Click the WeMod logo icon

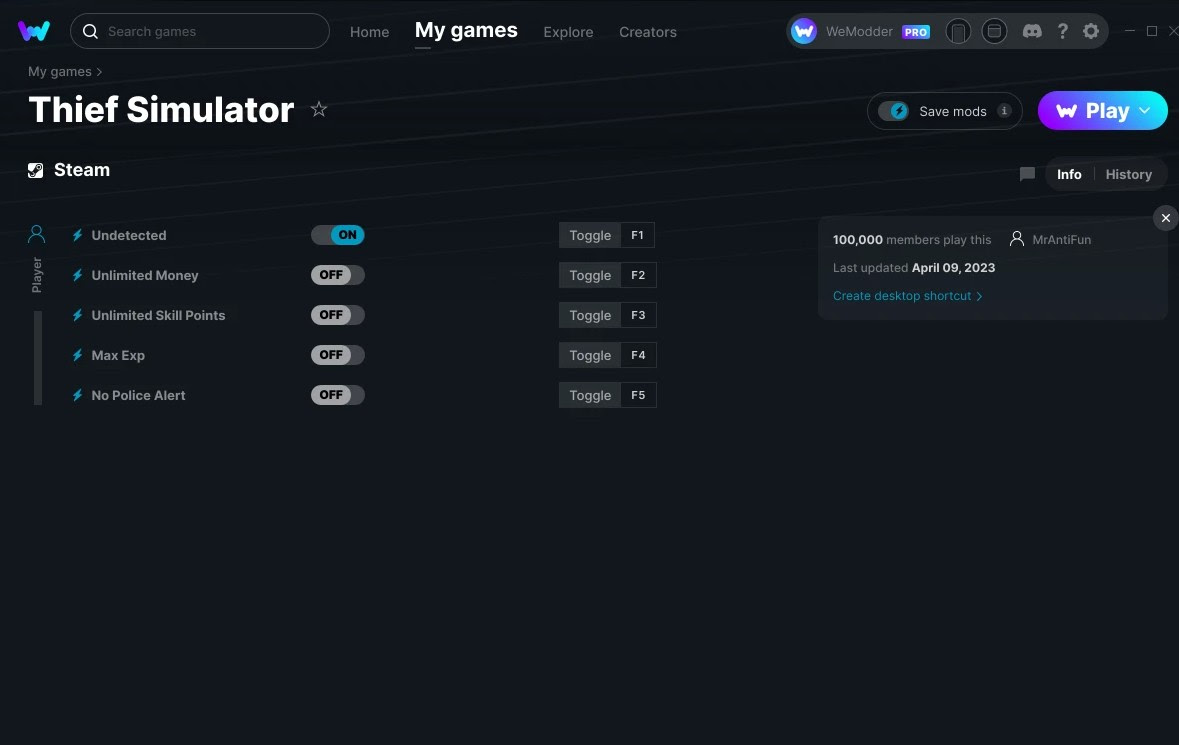(34, 31)
